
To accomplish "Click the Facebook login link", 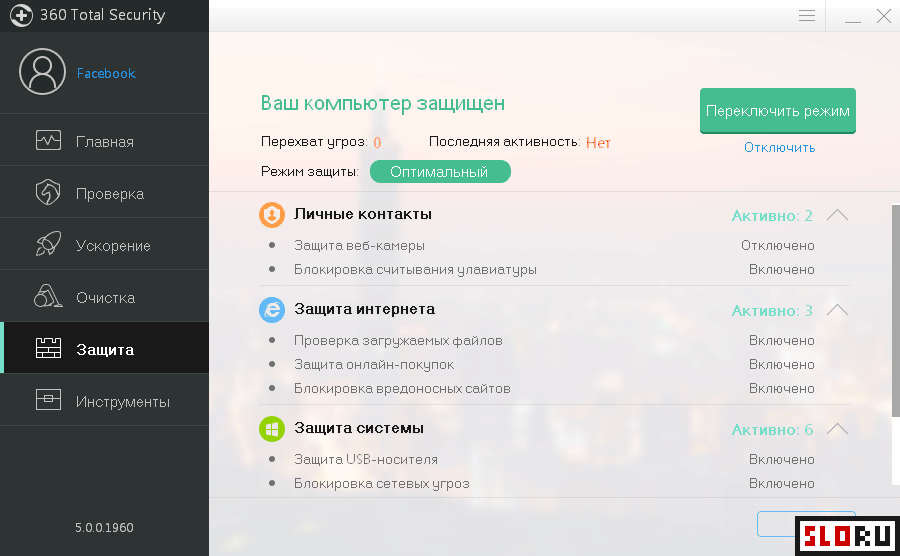I will [x=106, y=73].
